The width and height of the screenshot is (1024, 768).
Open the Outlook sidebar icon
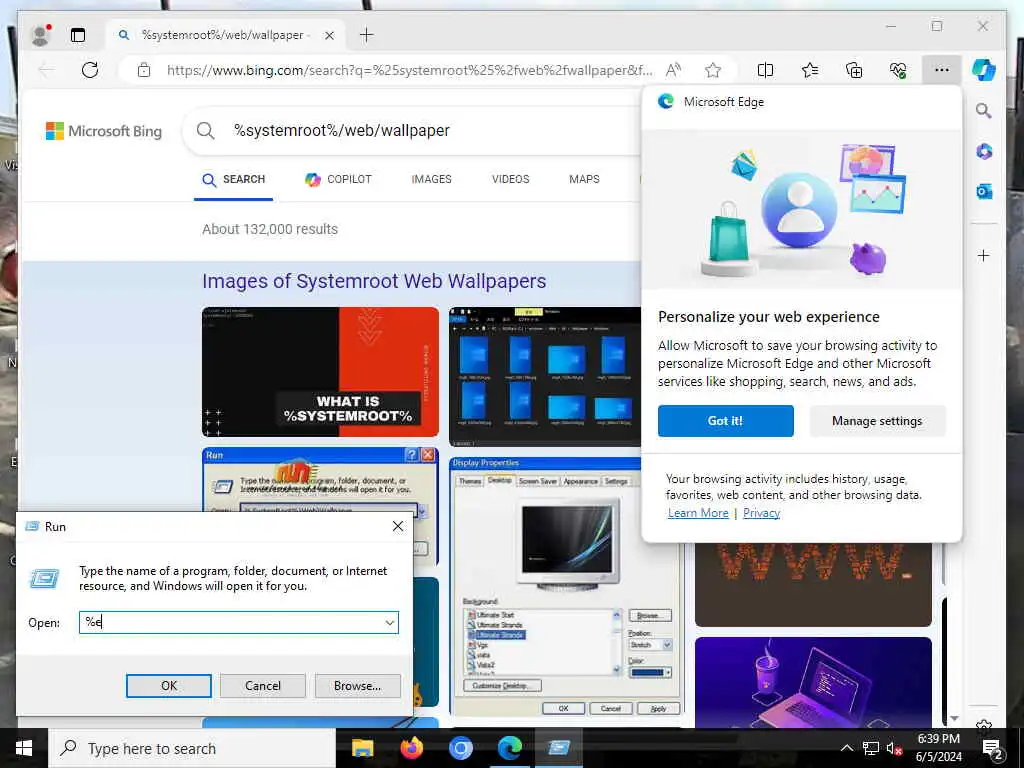(x=984, y=191)
